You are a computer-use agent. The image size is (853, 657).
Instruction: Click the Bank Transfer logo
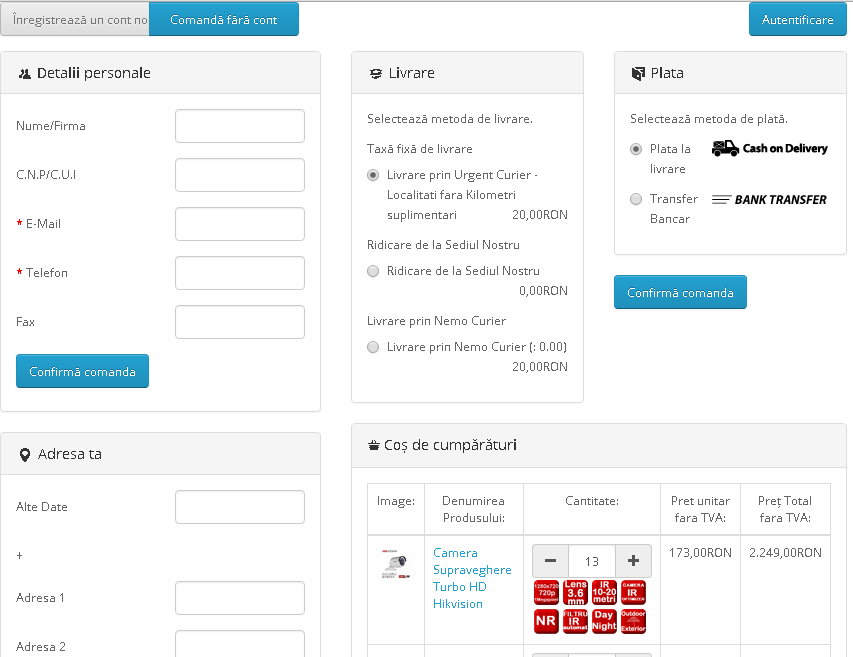coord(769,199)
